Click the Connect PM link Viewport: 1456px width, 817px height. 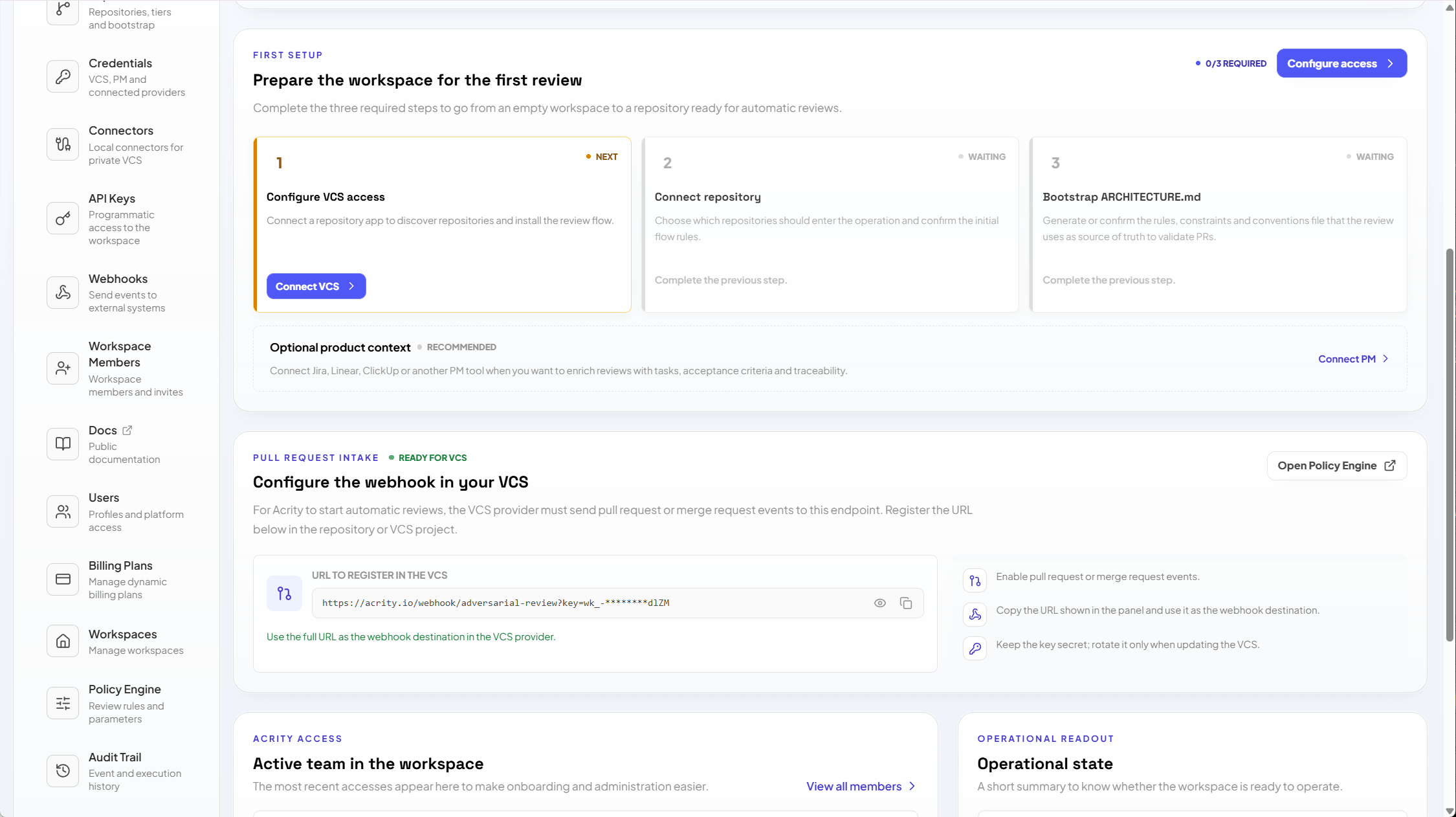(x=1353, y=359)
